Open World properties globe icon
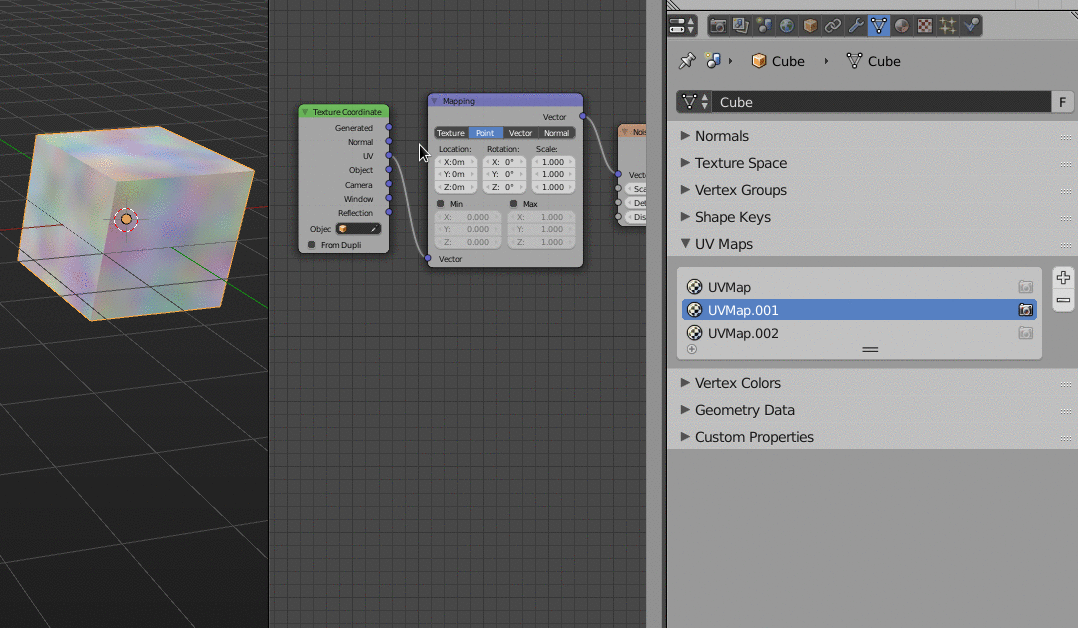Image resolution: width=1078 pixels, height=628 pixels. (786, 26)
